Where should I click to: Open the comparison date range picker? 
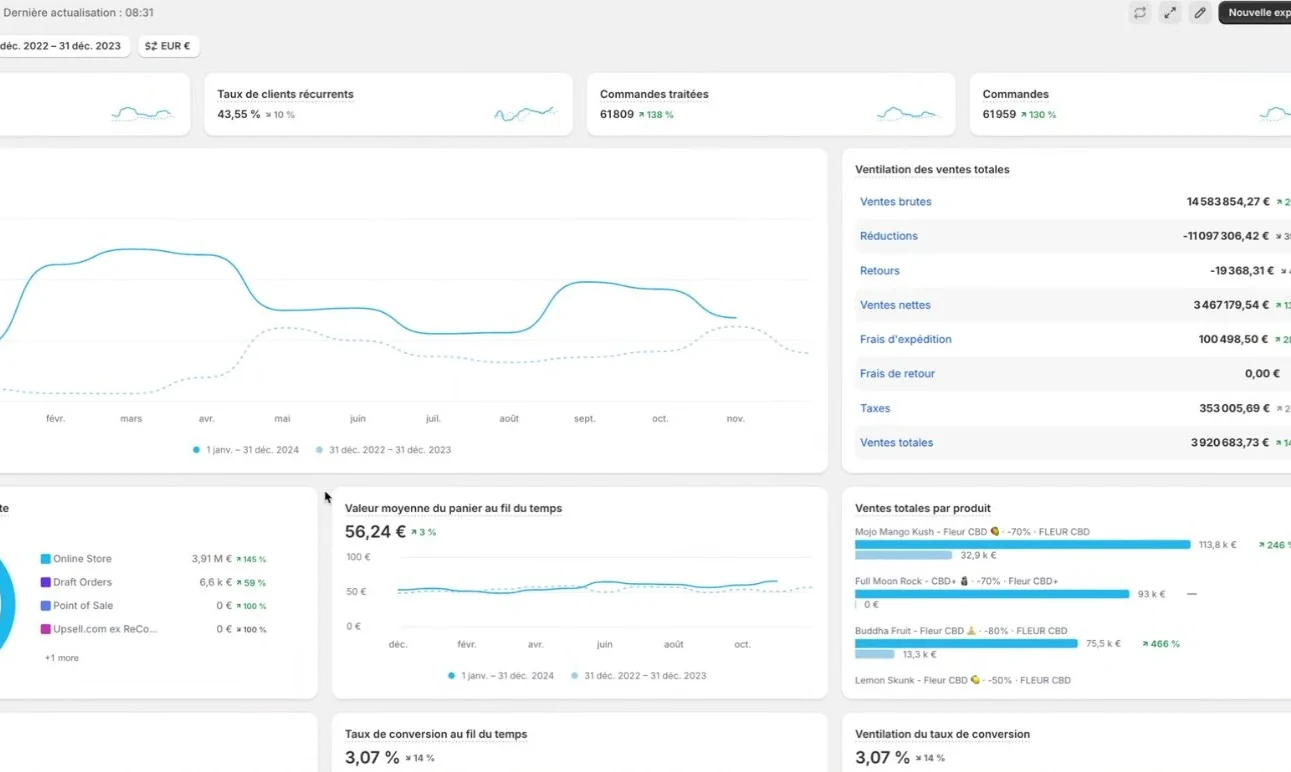[x=64, y=46]
